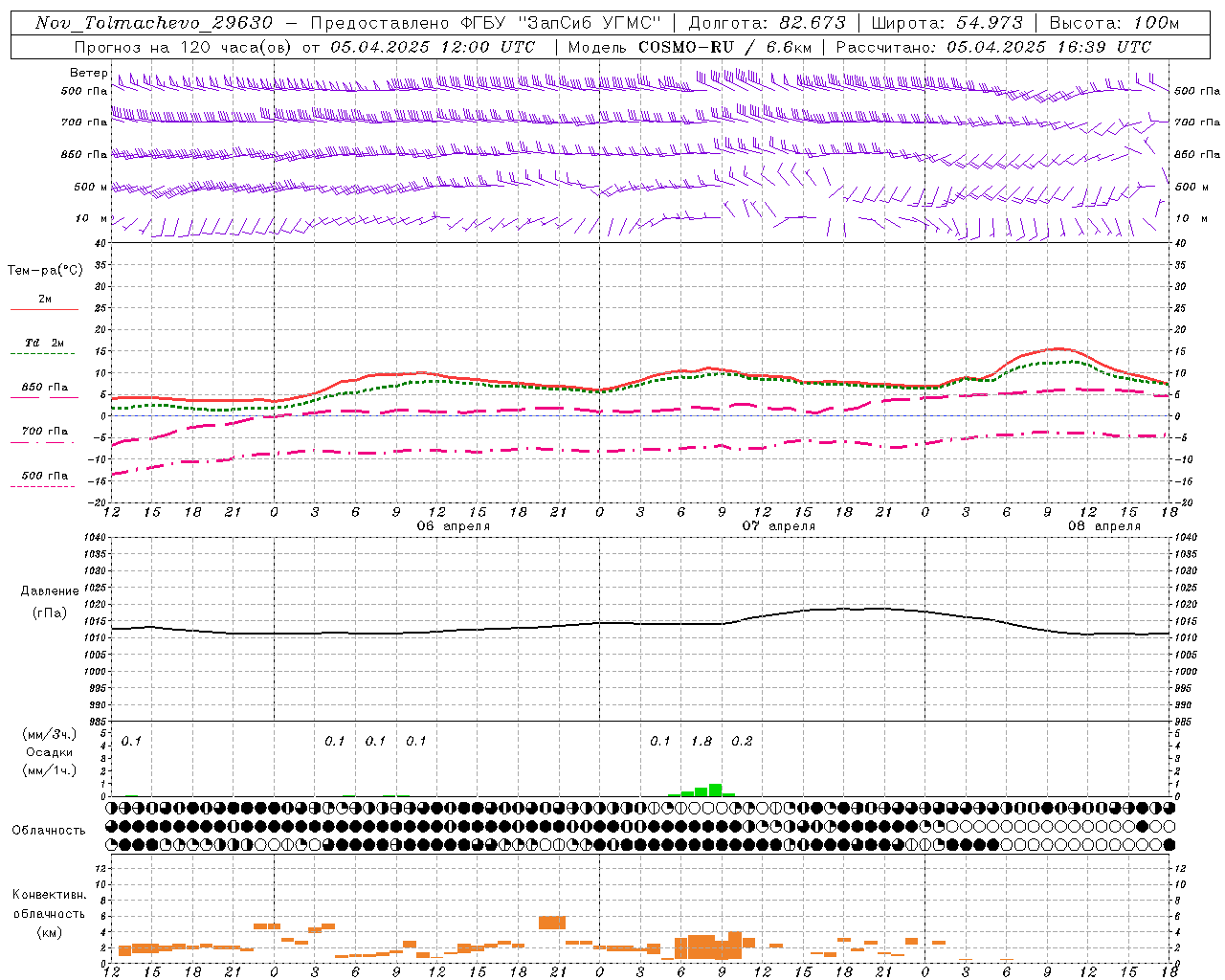Click the Широта: 54.973 value
Viewport: 1225px width, 980px height.
(947, 23)
